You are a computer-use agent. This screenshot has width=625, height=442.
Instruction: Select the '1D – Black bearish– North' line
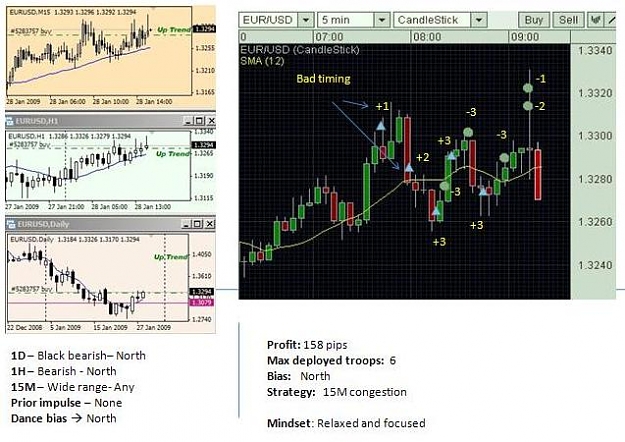coord(78,356)
